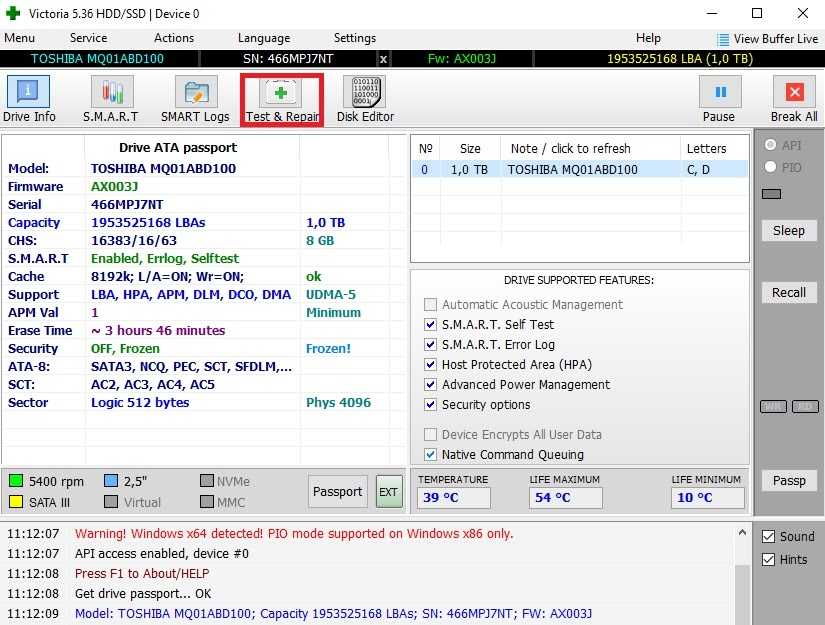Click the small indicator box below PIO

point(771,194)
